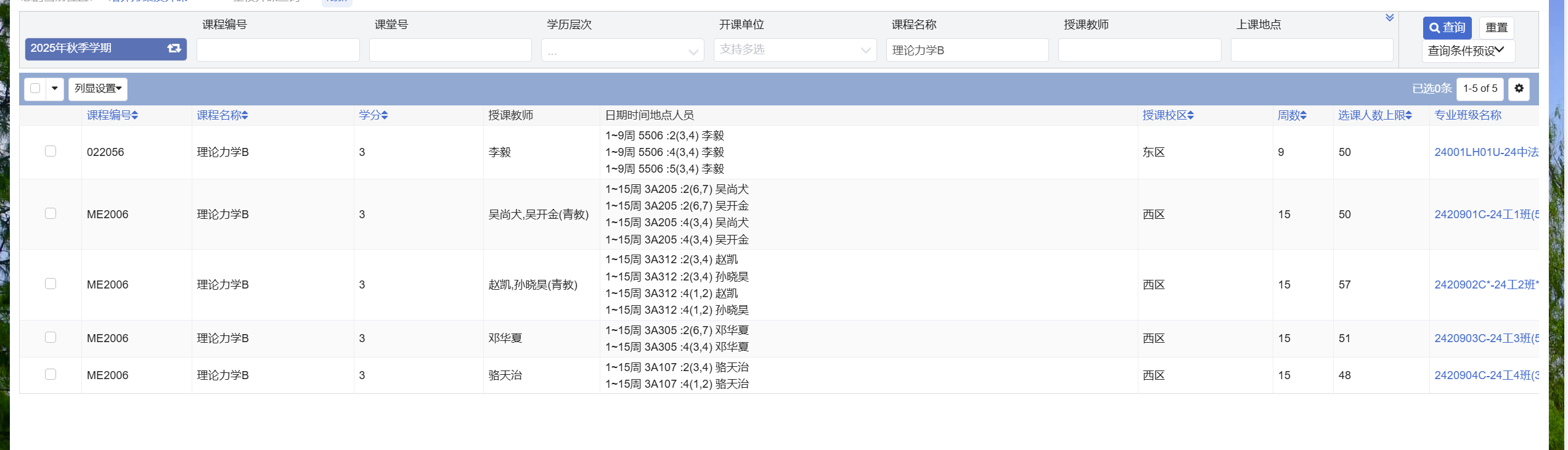Click the semester switch icon beside 2025年秋季学期
1568x450 pixels.
coord(174,48)
